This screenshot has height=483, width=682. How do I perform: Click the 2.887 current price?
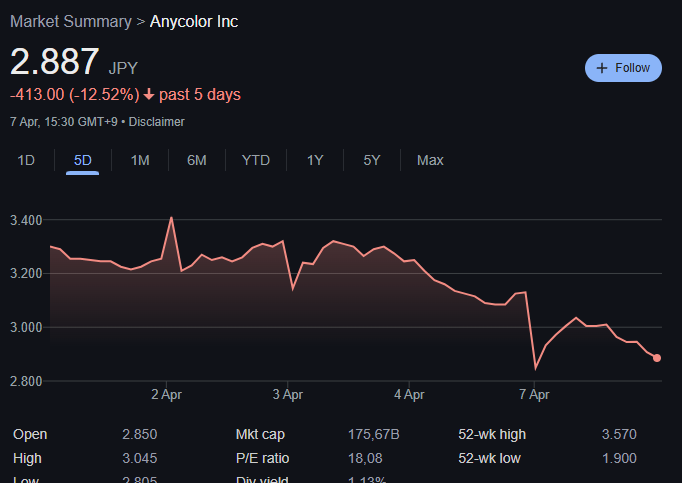point(55,61)
